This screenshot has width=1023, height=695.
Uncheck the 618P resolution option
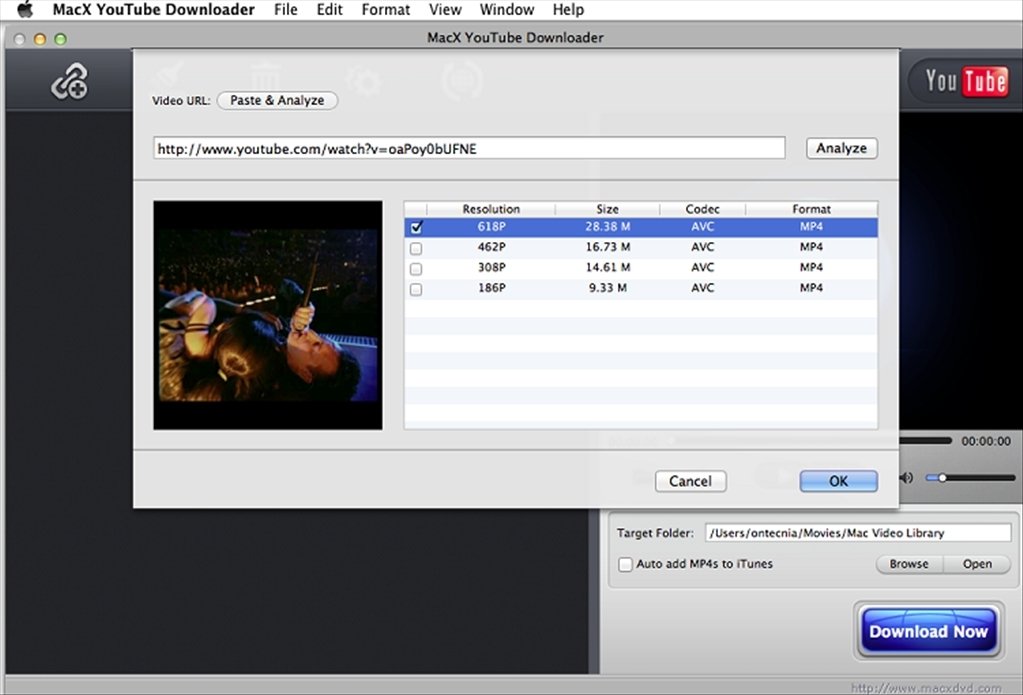click(x=416, y=227)
